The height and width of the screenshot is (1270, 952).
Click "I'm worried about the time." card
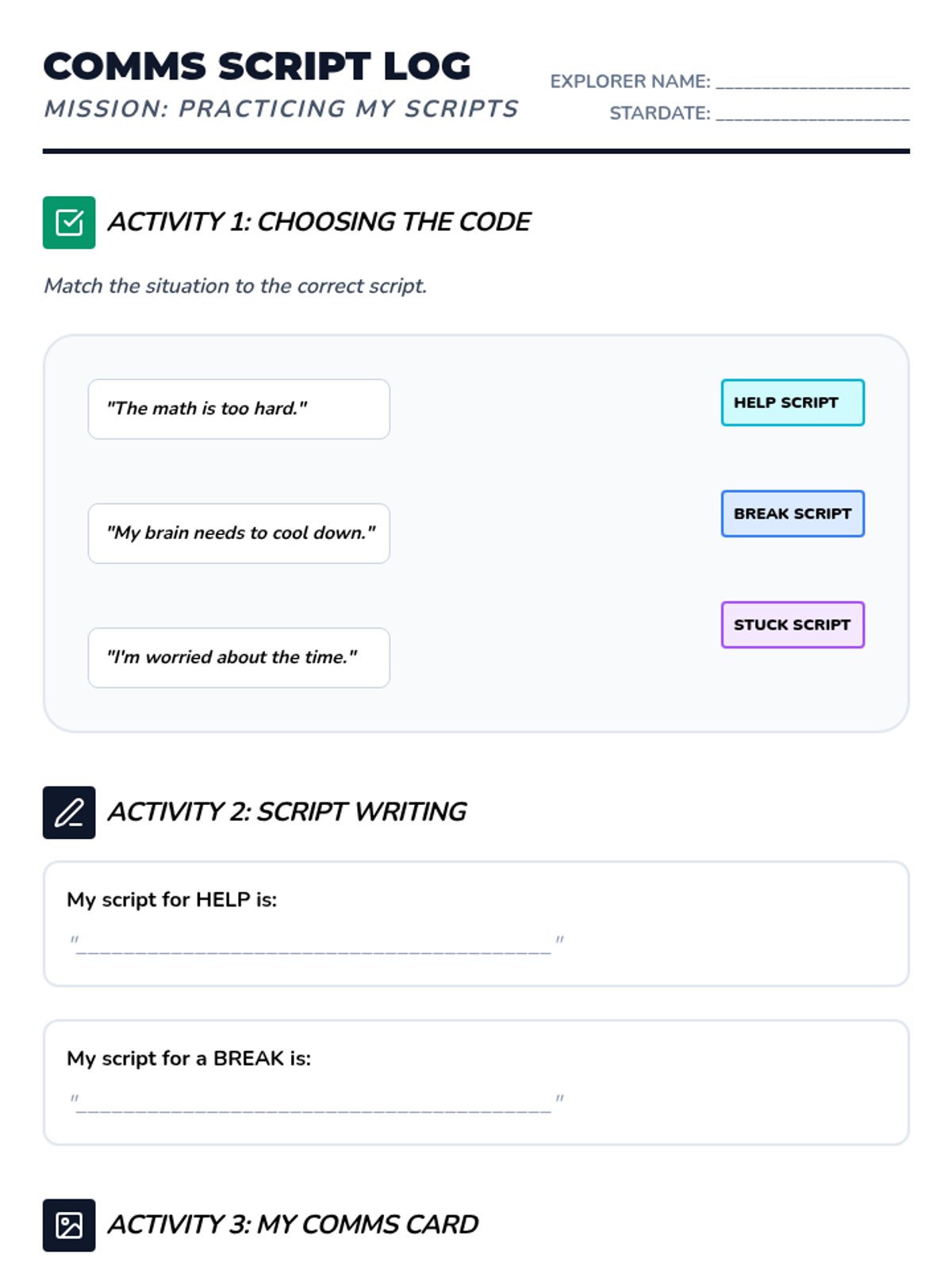(x=238, y=657)
